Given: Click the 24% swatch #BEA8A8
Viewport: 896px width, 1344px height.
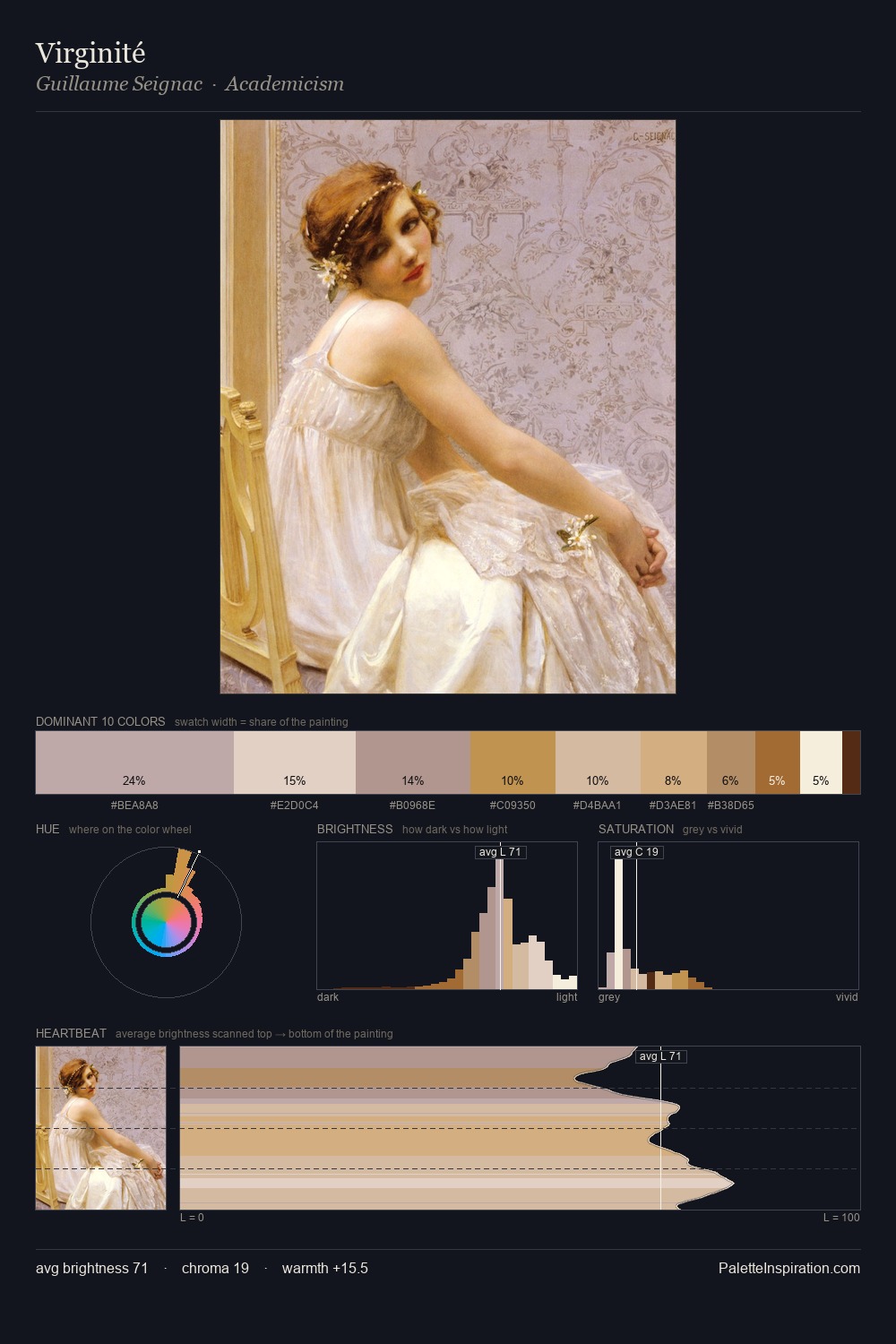Looking at the screenshot, I should click(x=134, y=762).
